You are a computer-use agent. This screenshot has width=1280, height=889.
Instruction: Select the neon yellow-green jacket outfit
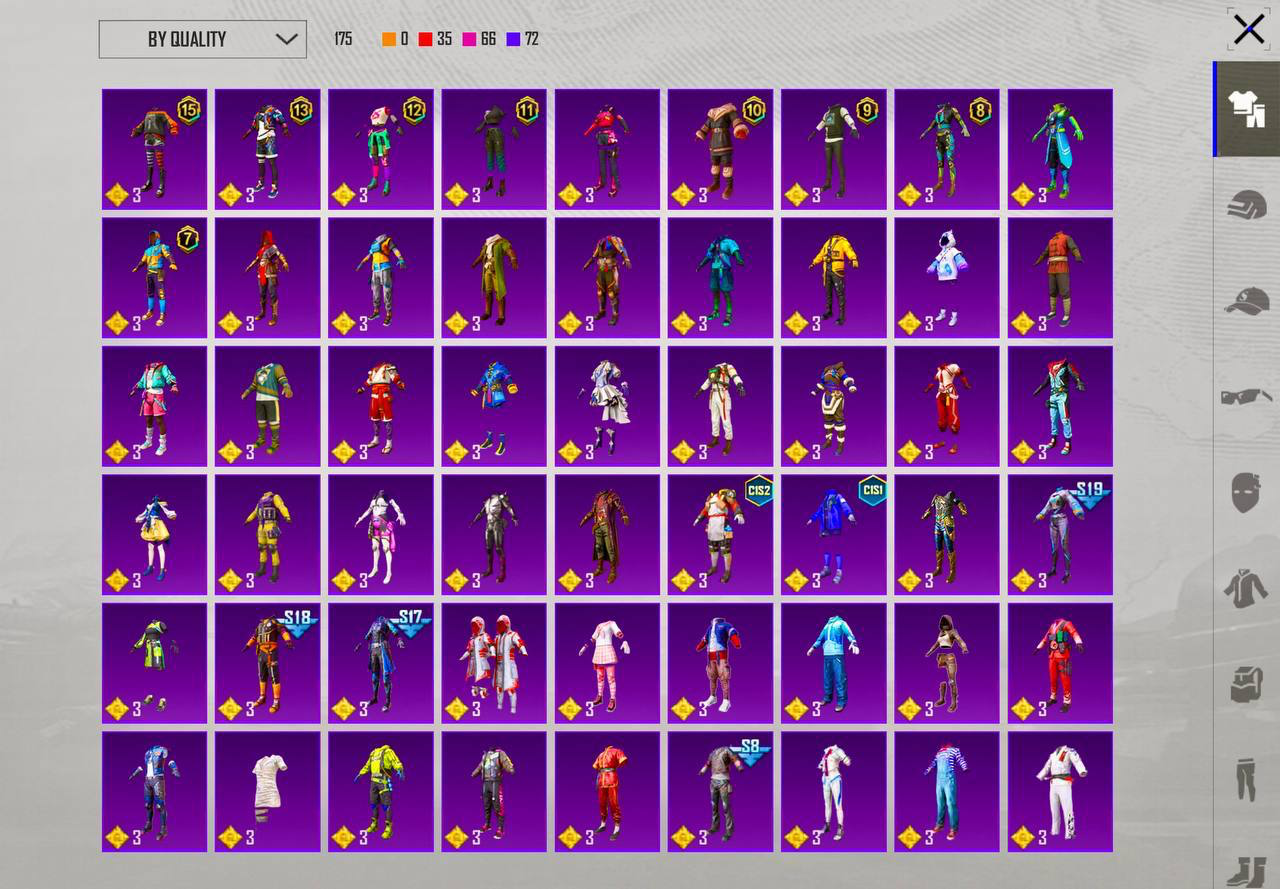pos(381,792)
